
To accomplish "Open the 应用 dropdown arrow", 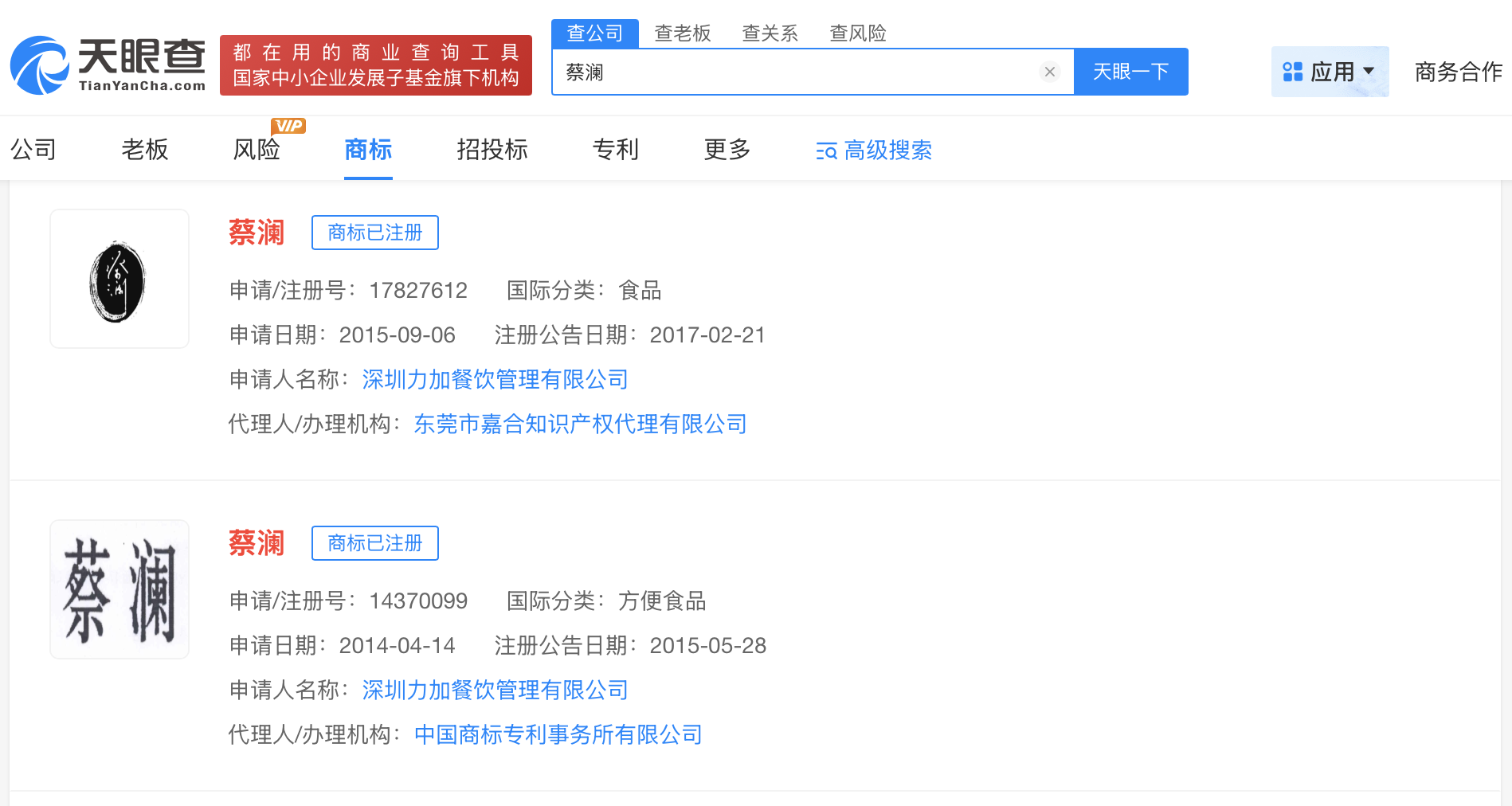I will click(x=1369, y=71).
